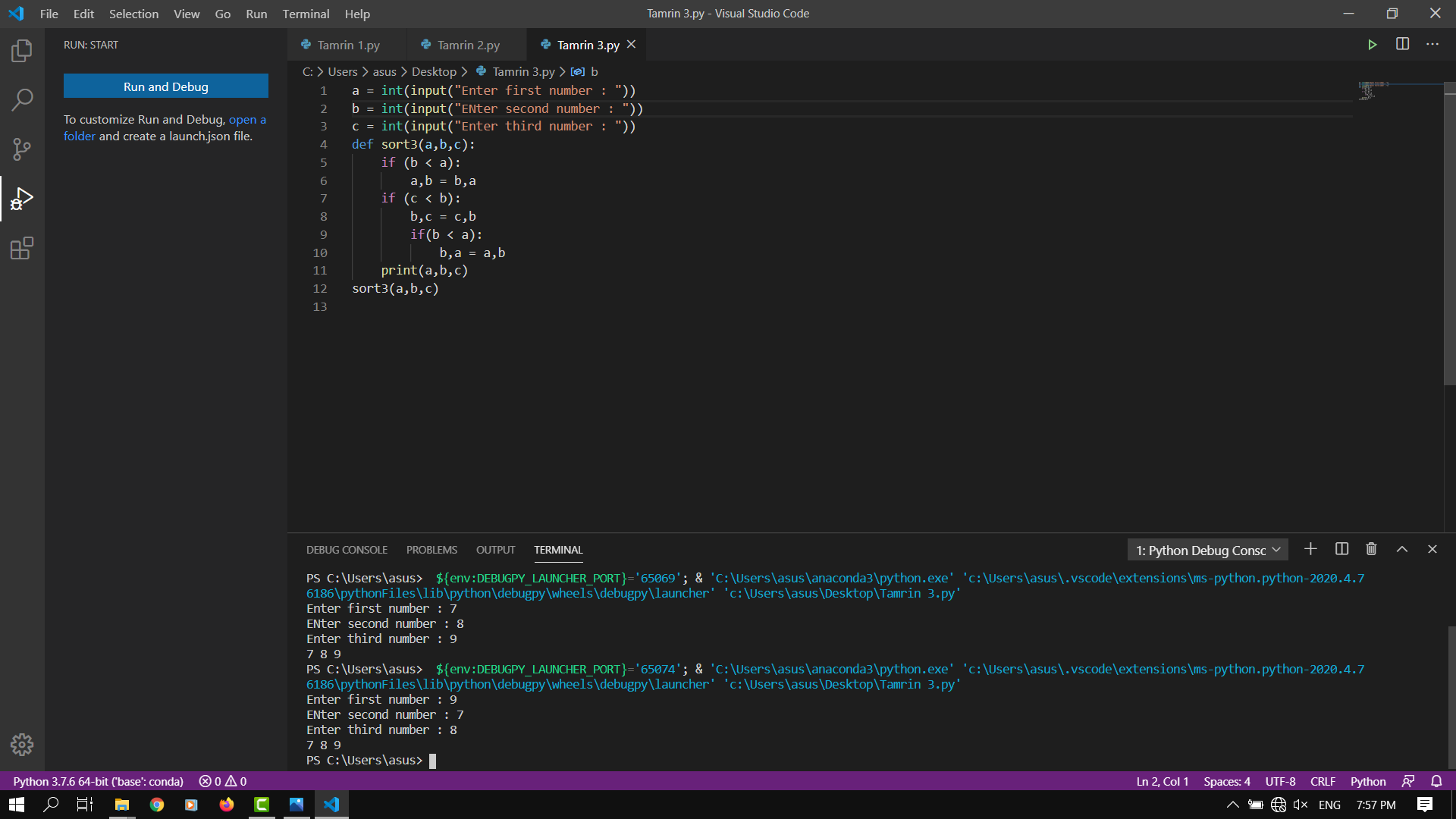Maximize the panel with chevron up
The height and width of the screenshot is (819, 1456).
point(1402,549)
